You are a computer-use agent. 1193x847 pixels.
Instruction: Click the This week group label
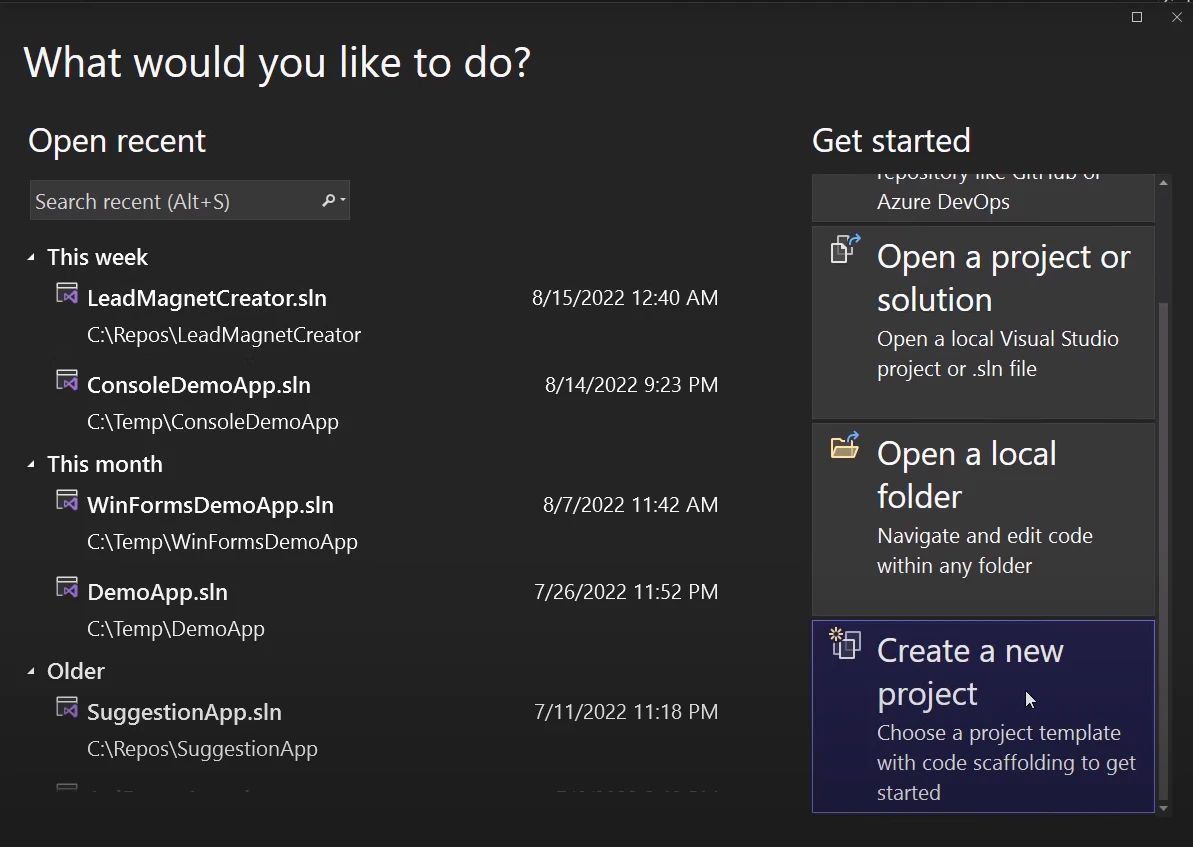pyautogui.click(x=97, y=257)
